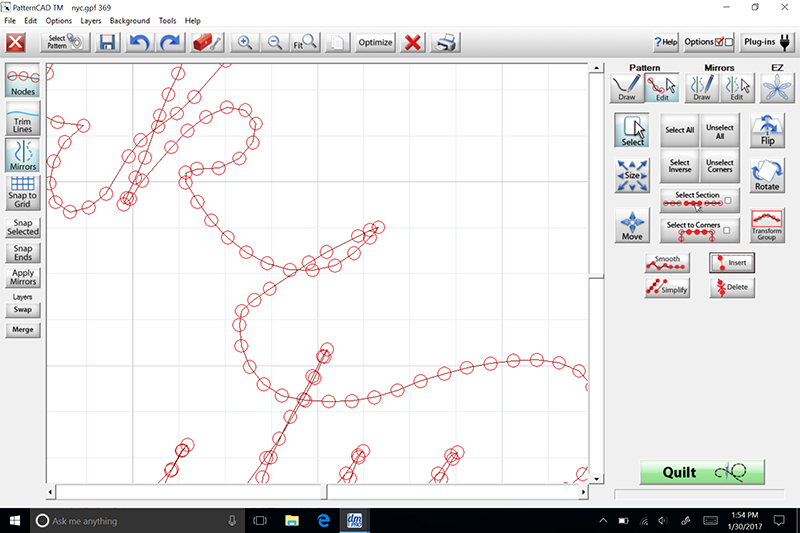Choose the Flip transform tool
Viewport: 800px width, 533px height.
click(767, 130)
